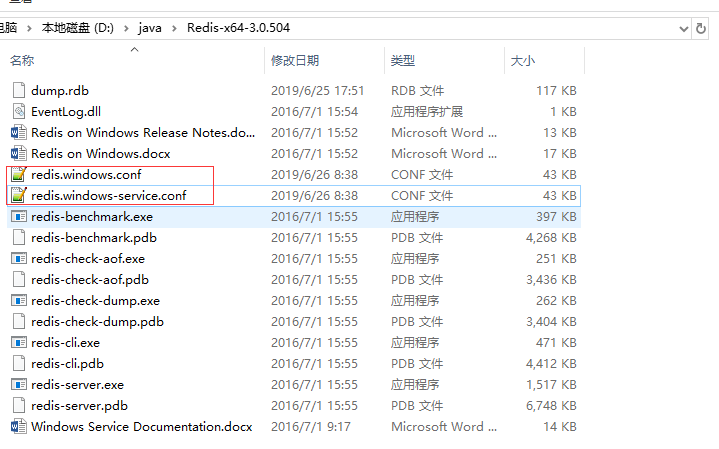
Task: Click the redis-check-aof.pdb file icon
Action: point(19,279)
